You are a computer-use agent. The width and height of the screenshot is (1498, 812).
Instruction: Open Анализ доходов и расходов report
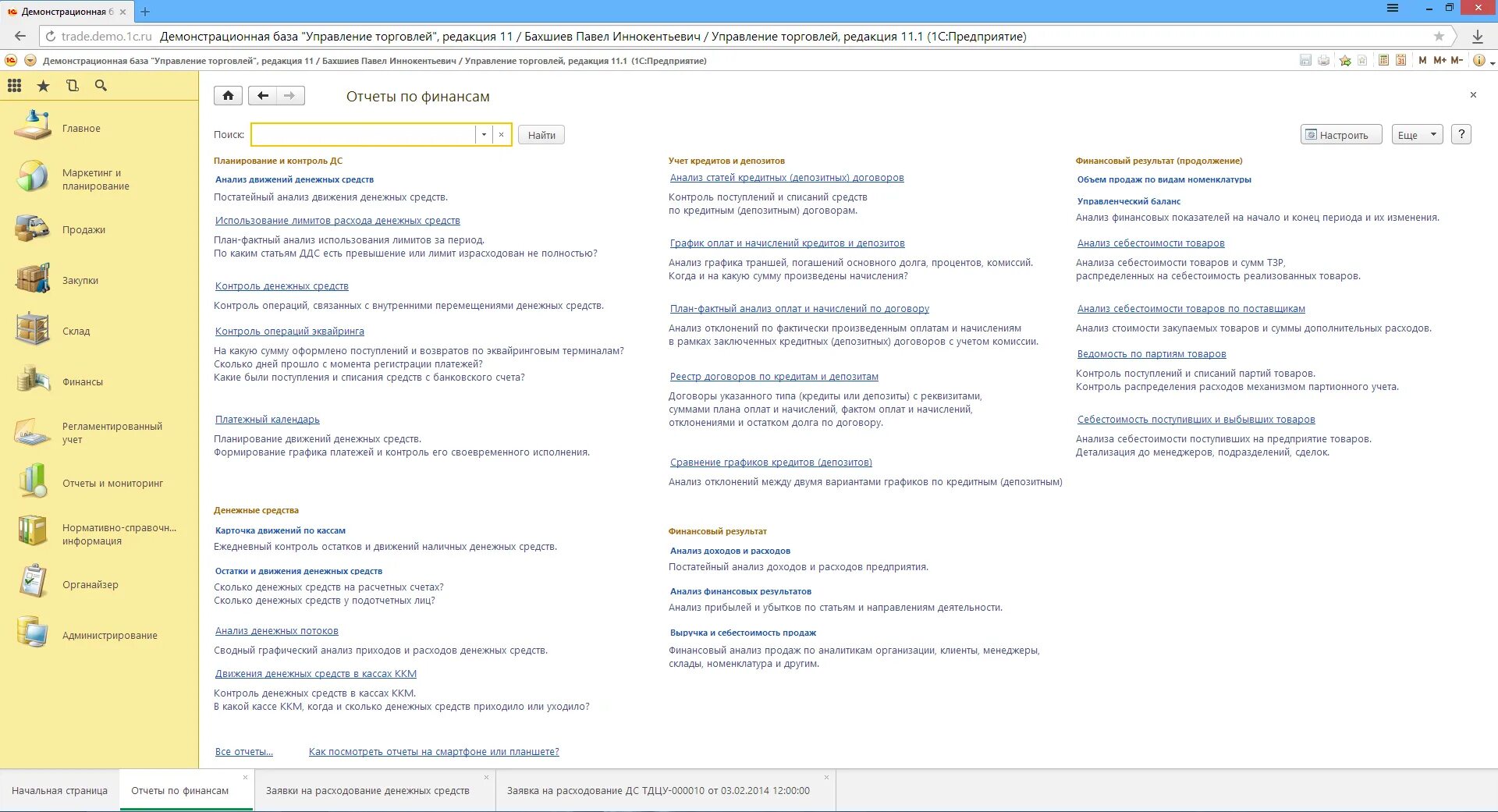pos(730,551)
